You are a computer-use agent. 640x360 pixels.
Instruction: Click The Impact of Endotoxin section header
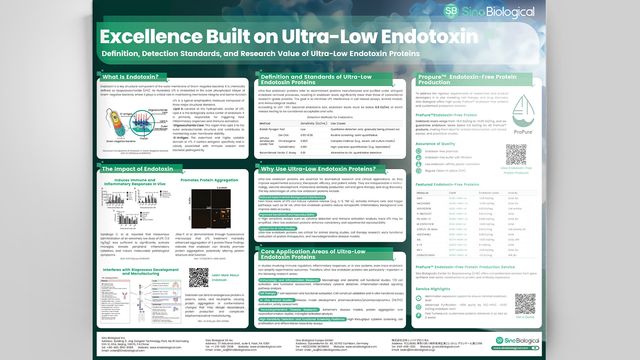click(140, 169)
